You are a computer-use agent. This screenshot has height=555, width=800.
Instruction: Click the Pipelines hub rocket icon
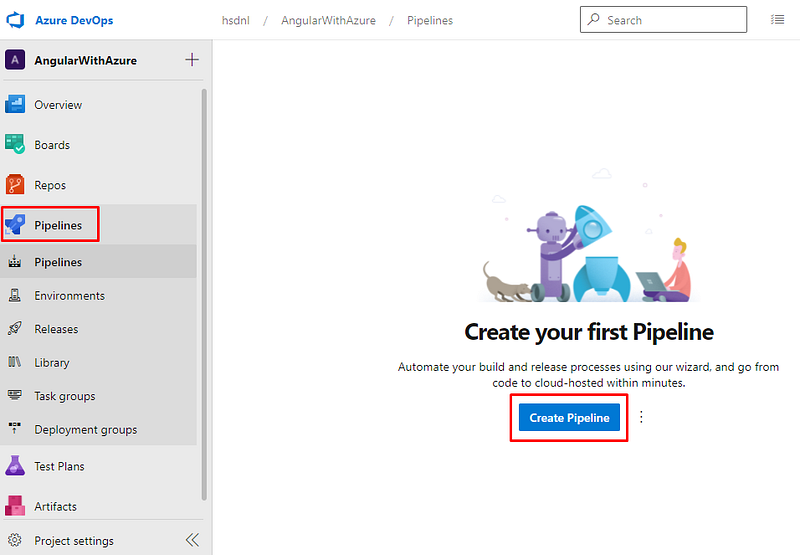tap(15, 225)
